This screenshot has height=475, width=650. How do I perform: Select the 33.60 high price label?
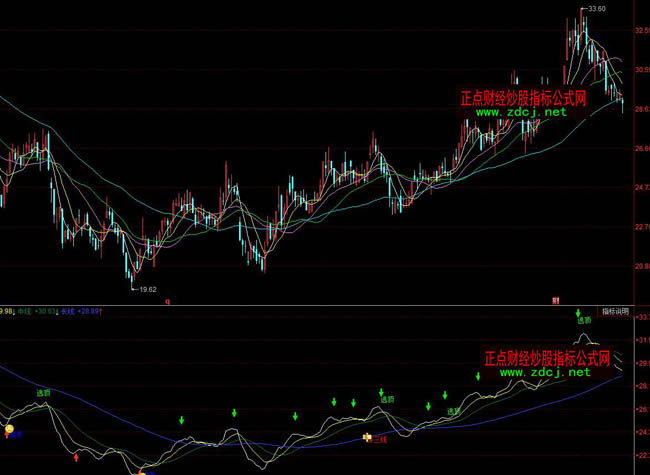596,9
